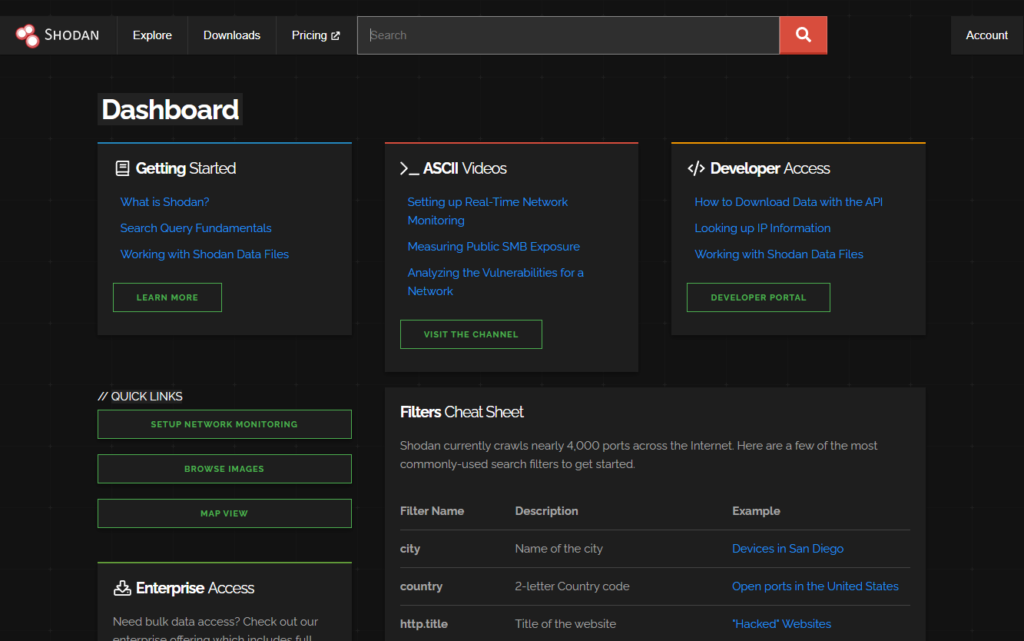Focus the Search input field
The image size is (1024, 641).
pyautogui.click(x=568, y=35)
